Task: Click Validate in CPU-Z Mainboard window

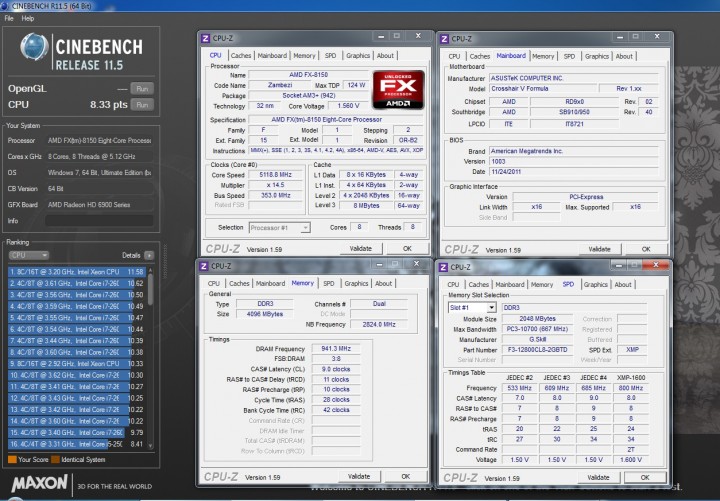Action: 599,249
